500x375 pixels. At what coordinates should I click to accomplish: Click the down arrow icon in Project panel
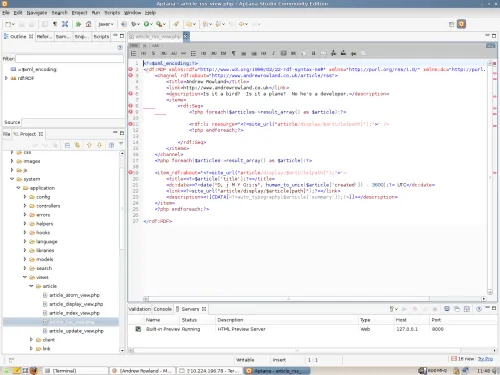coord(99,145)
